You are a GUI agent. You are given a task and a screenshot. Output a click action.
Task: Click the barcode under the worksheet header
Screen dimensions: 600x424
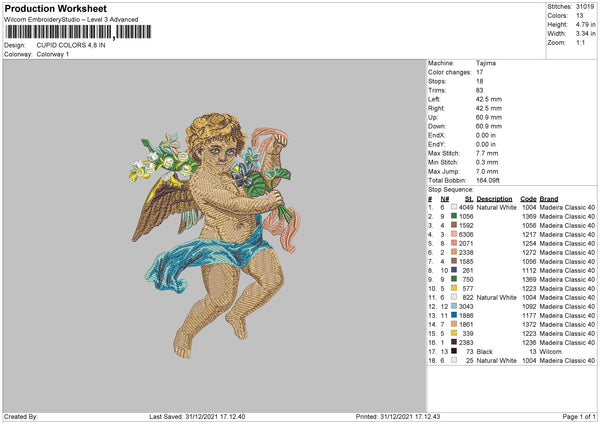pos(78,32)
